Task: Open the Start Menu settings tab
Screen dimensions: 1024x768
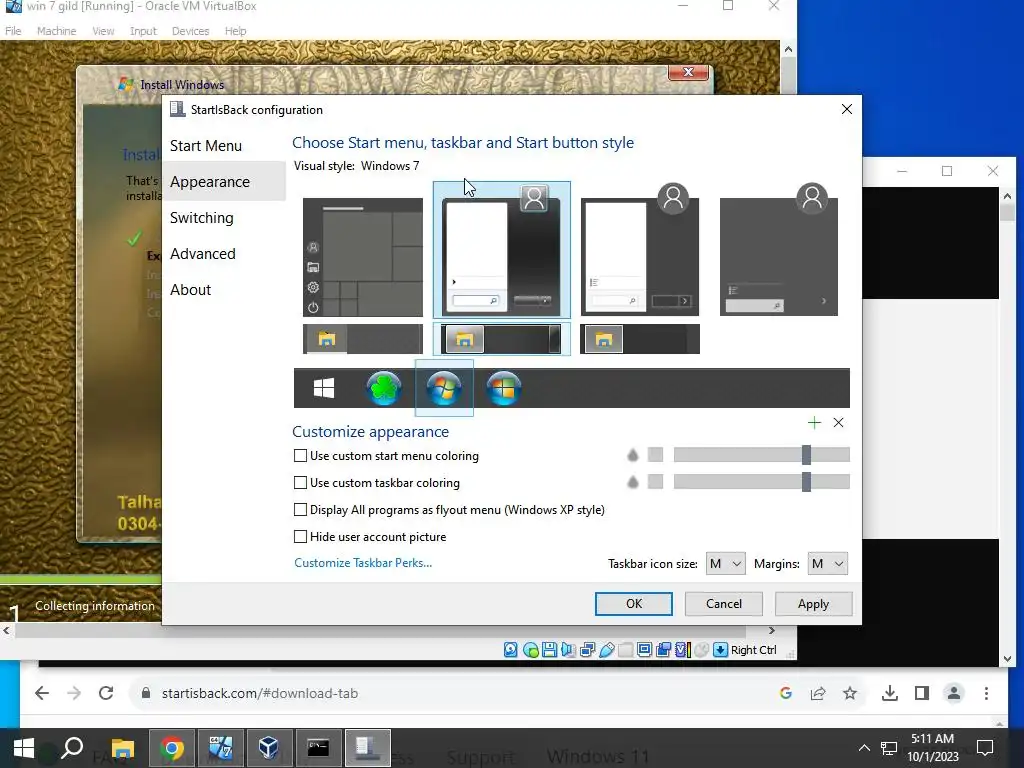Action: click(224, 146)
